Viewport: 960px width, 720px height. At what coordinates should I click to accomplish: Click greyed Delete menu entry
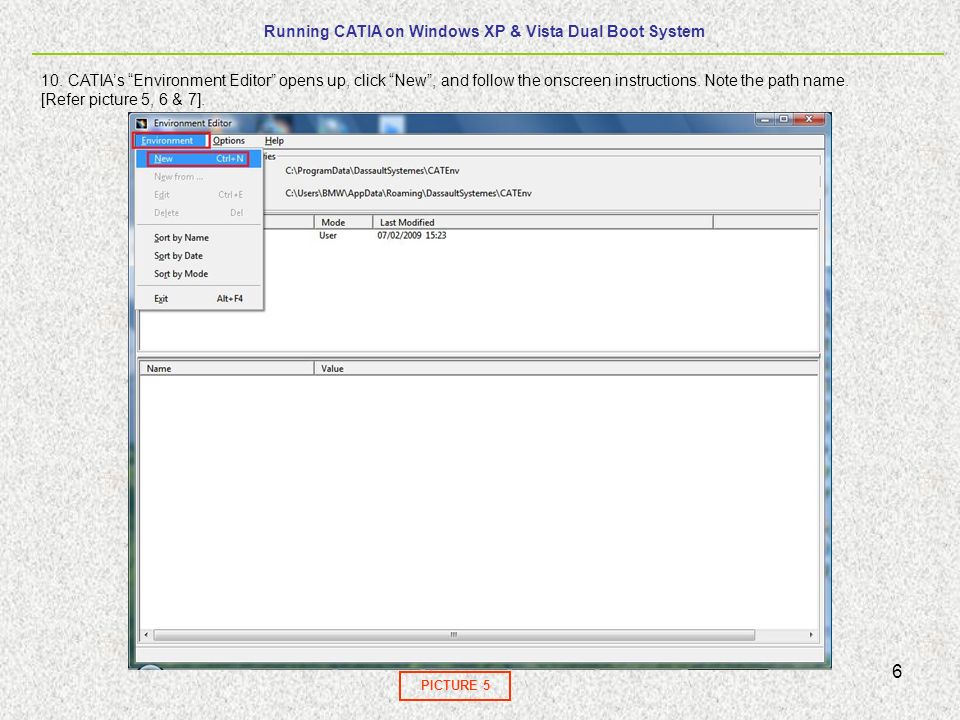(198, 212)
